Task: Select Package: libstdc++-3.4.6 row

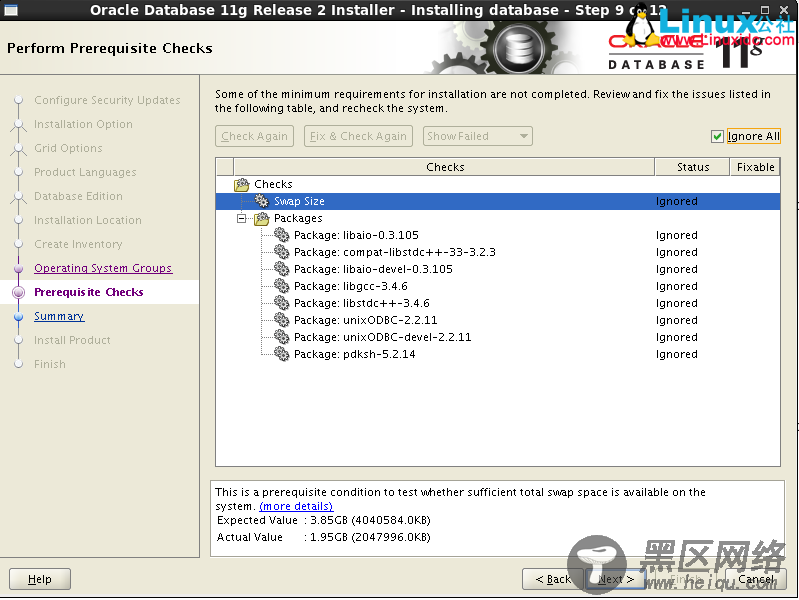Action: [x=498, y=303]
